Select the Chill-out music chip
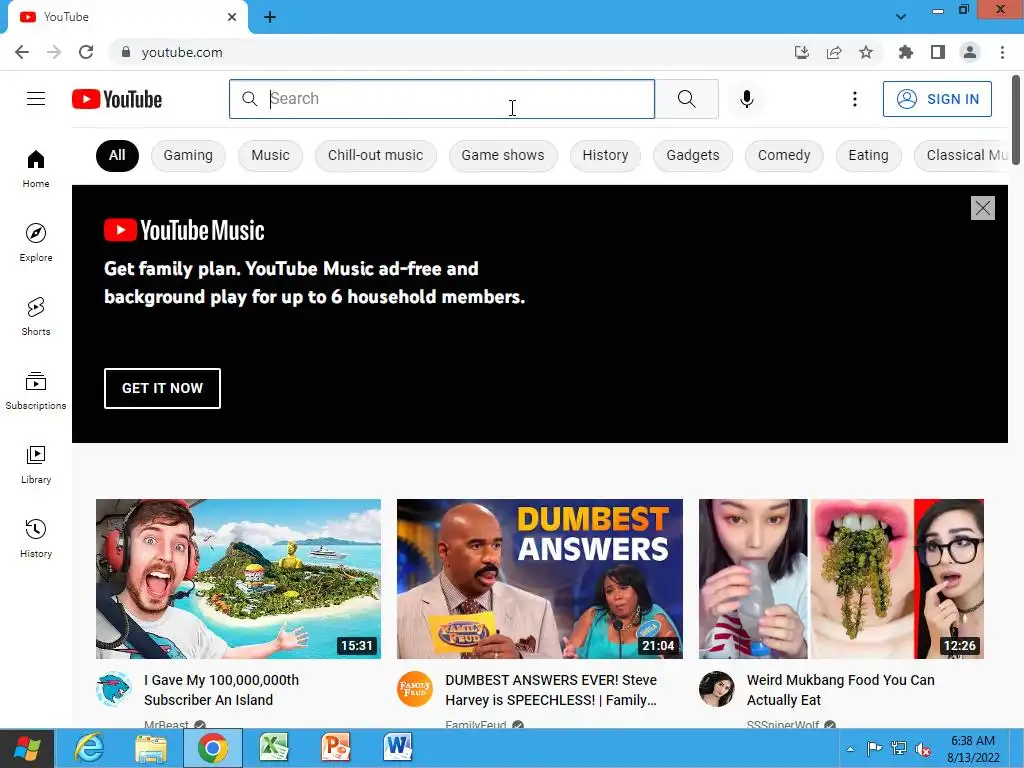Image resolution: width=1024 pixels, height=768 pixels. tap(376, 155)
